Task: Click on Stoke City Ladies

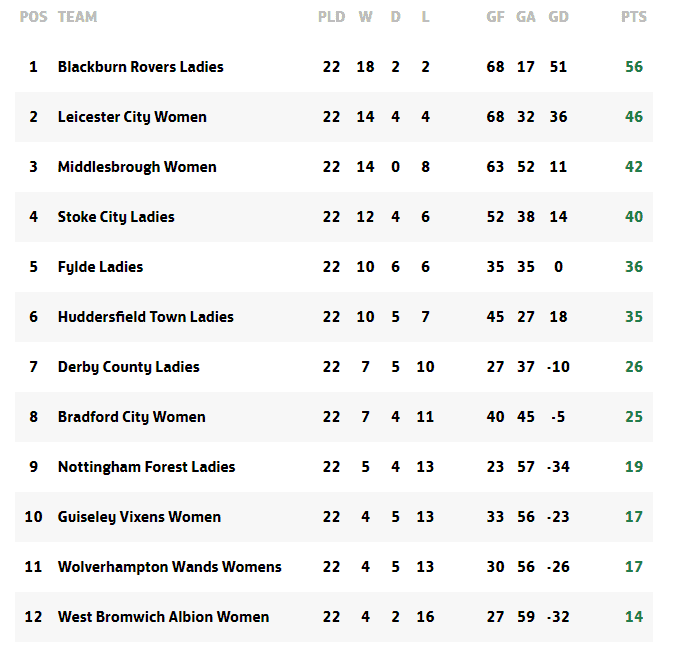Action: 116,217
